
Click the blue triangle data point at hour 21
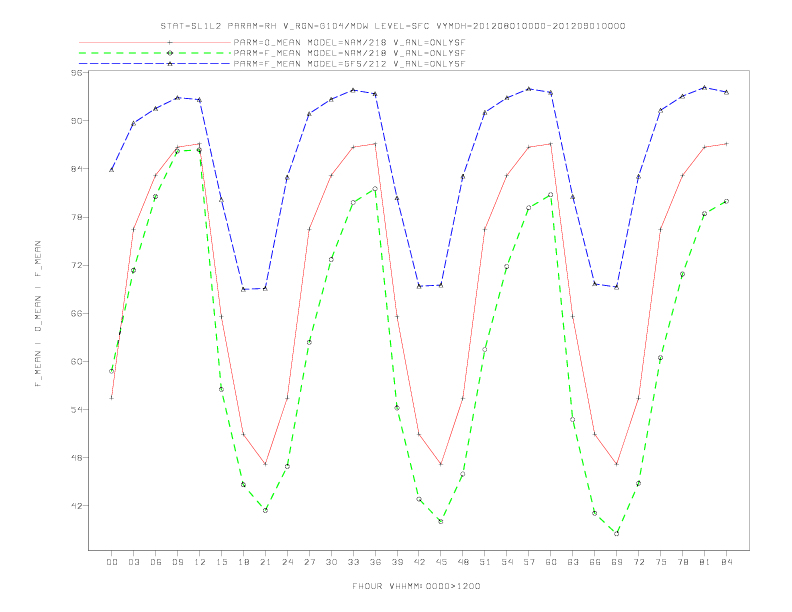coord(265,288)
